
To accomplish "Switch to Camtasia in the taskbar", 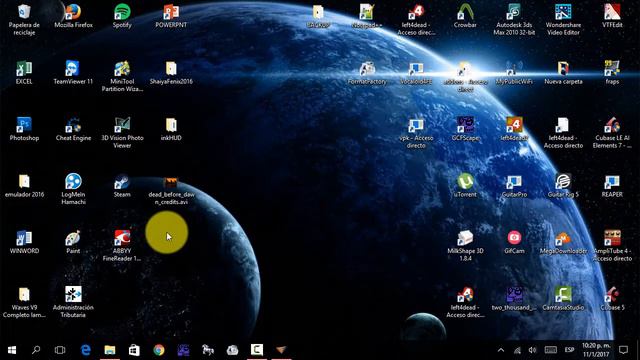I will pos(257,350).
